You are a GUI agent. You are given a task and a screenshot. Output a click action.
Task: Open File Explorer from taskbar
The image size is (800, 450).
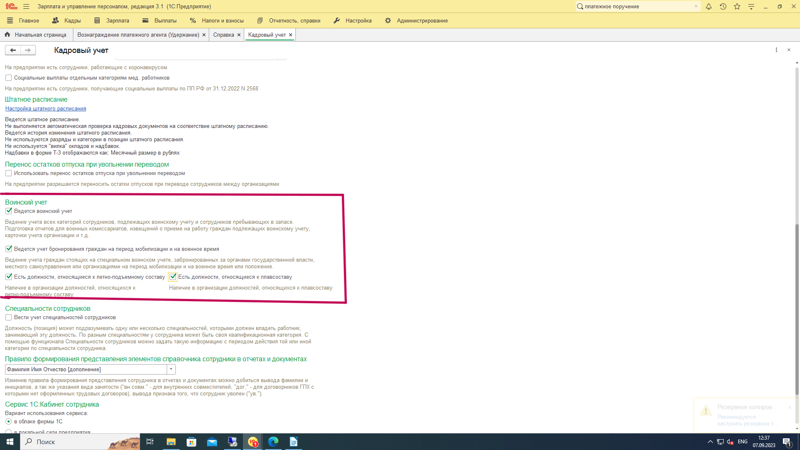[171, 442]
